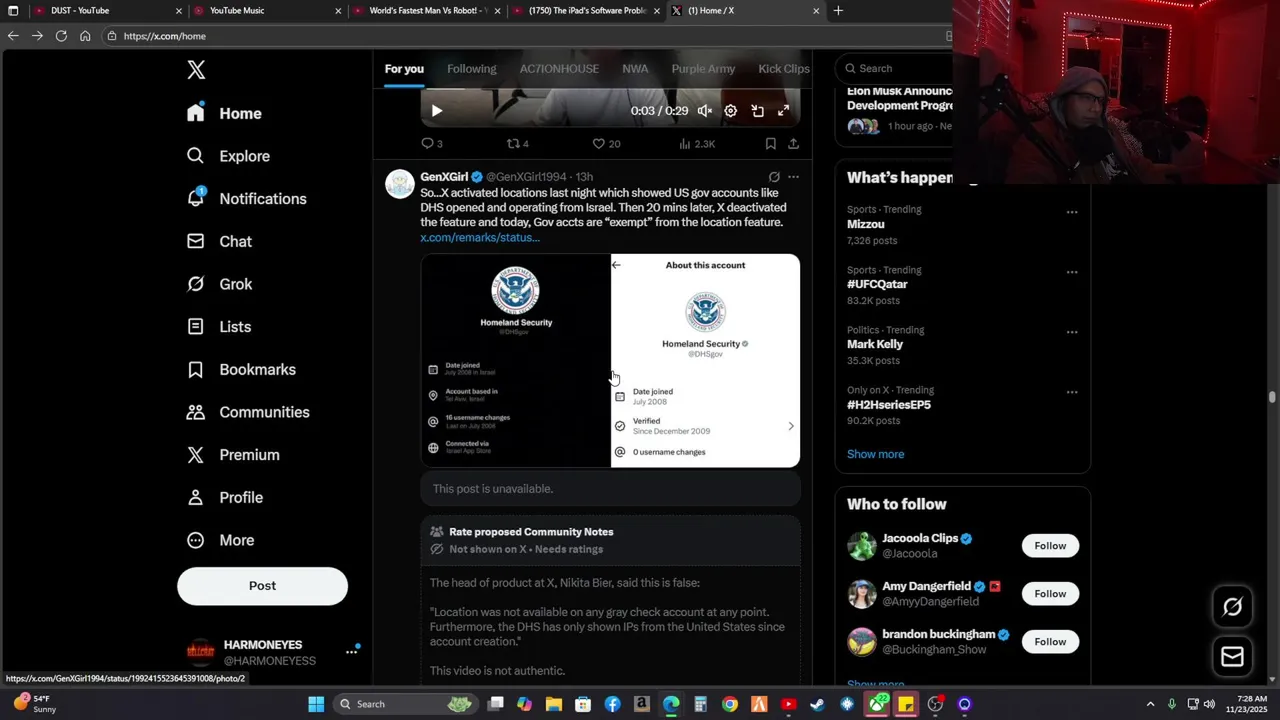Follow Amy Dangerfield

click(x=1050, y=594)
